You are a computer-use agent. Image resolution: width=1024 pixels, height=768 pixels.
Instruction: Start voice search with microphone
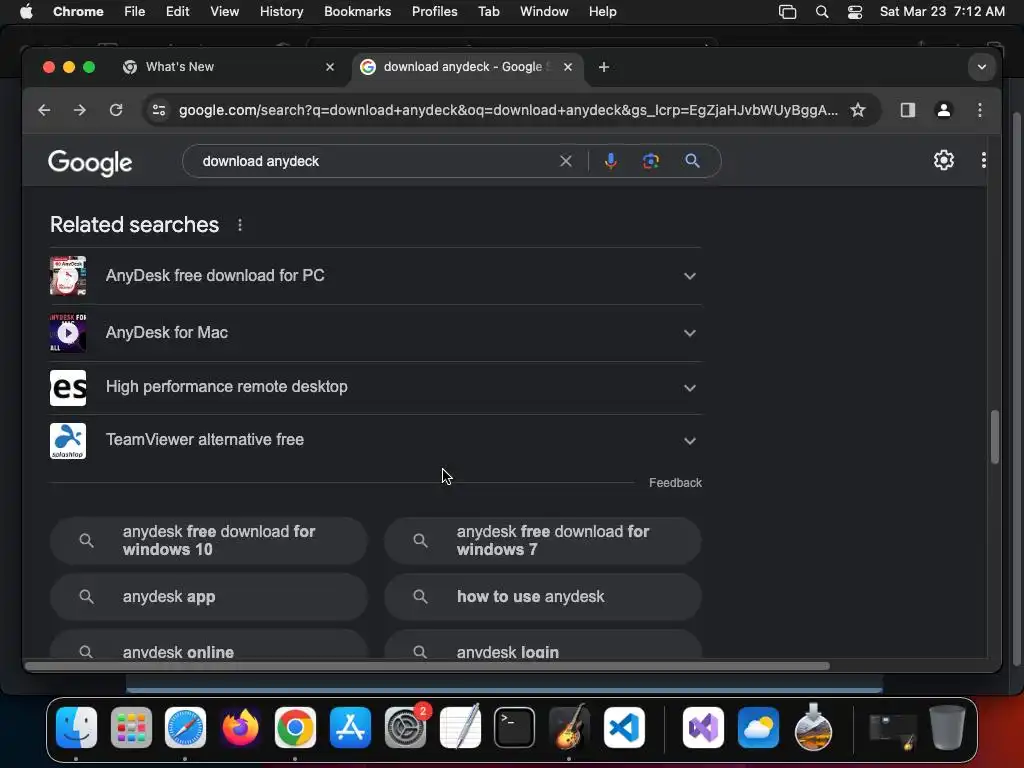[610, 161]
